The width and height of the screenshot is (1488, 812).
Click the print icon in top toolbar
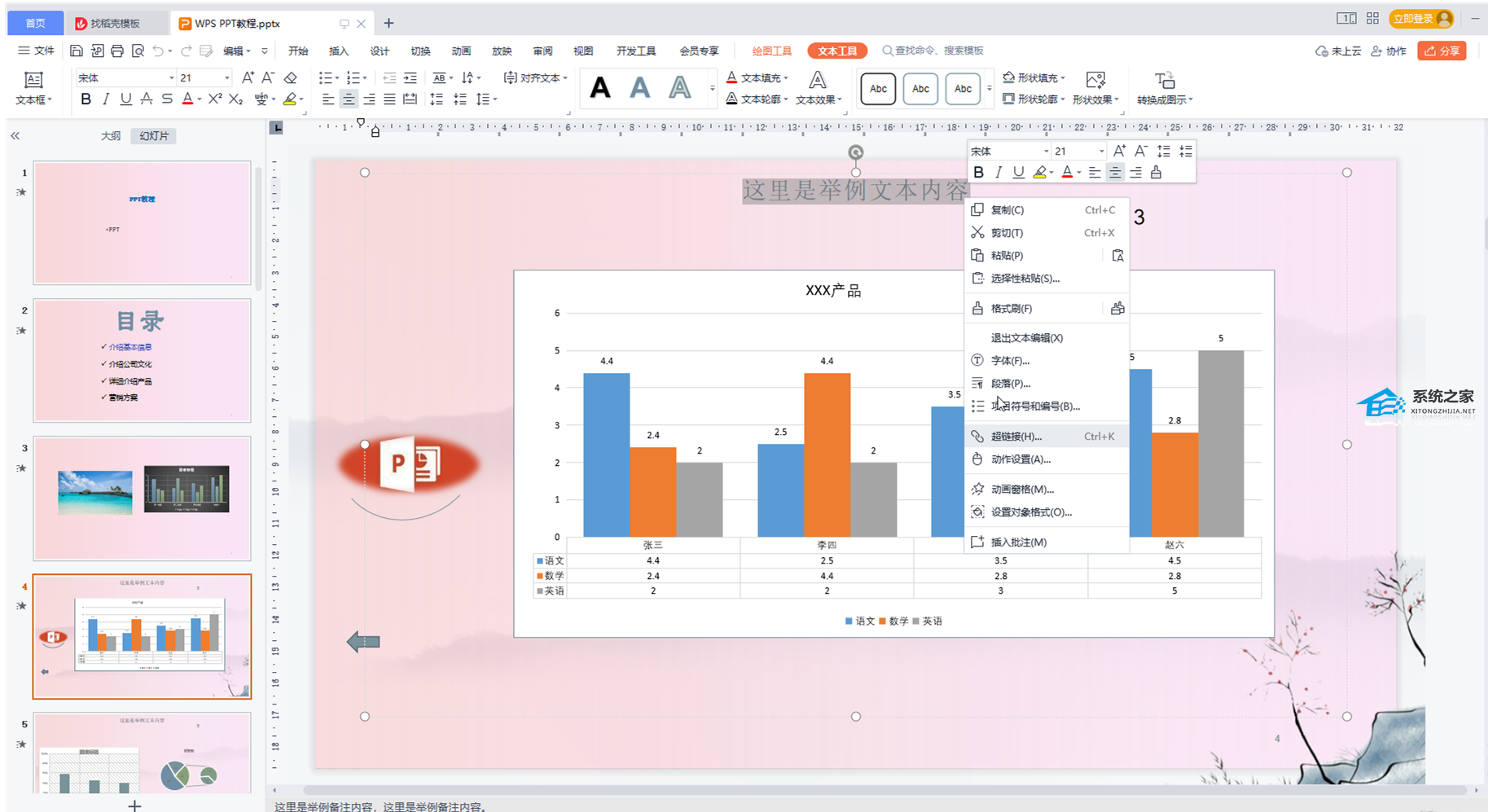coord(117,50)
